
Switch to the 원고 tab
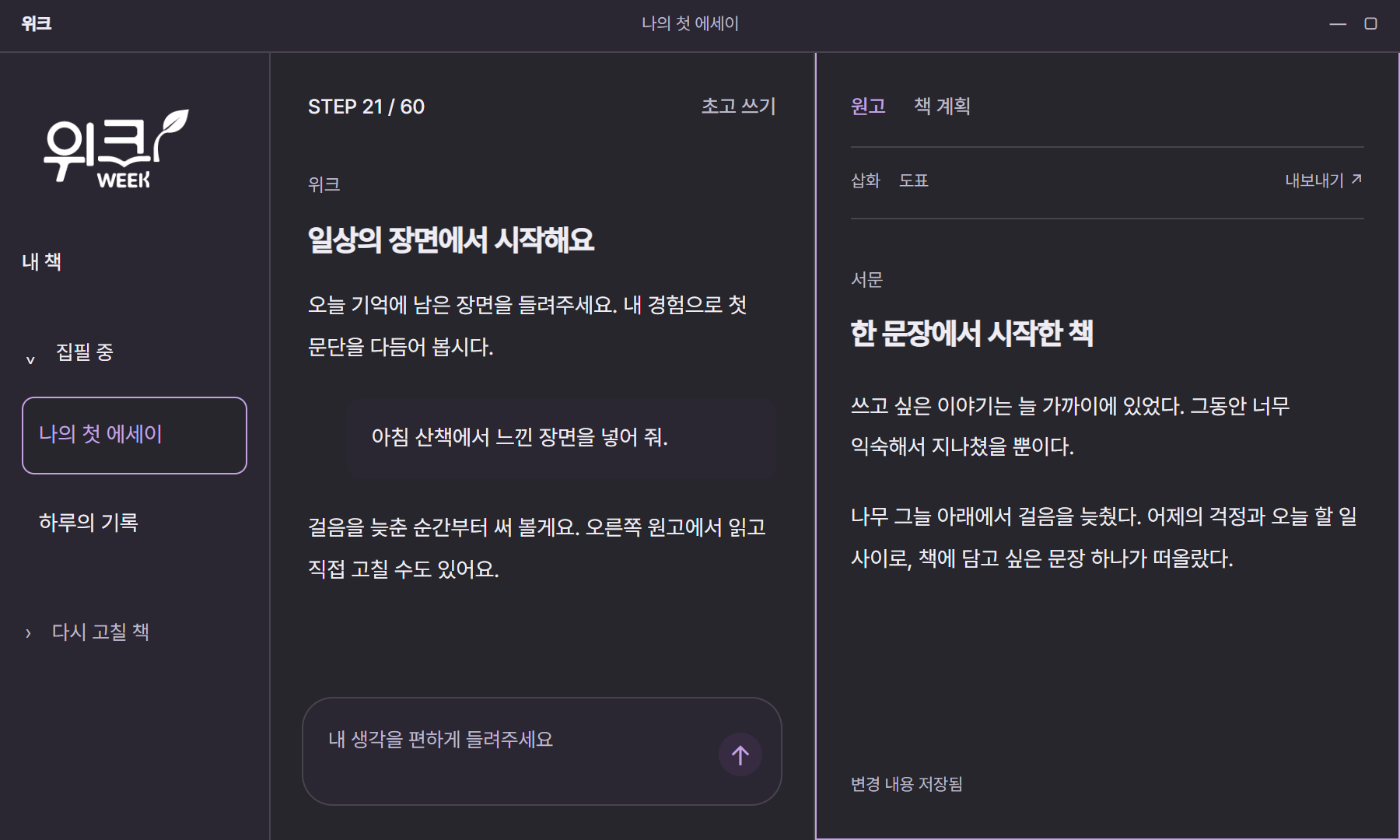[868, 106]
